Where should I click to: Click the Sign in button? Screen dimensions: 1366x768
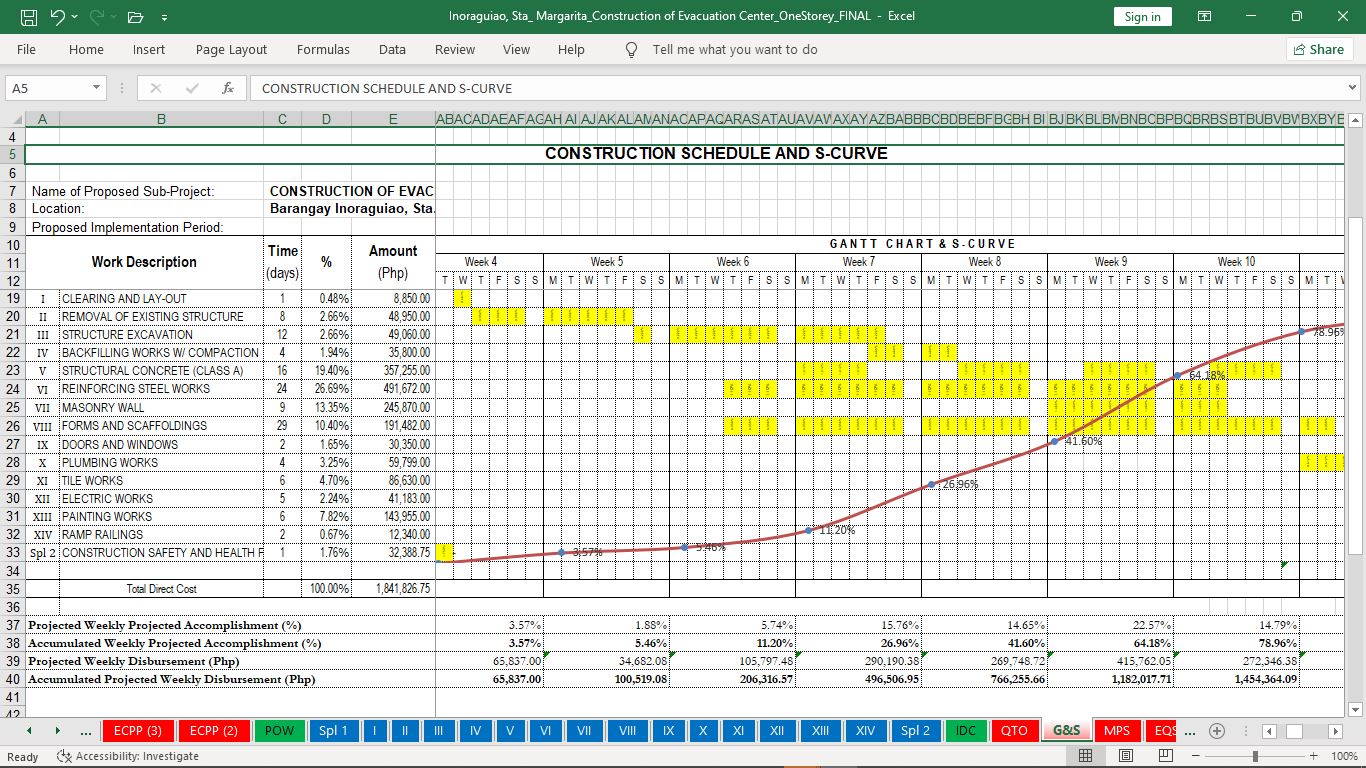[1142, 17]
